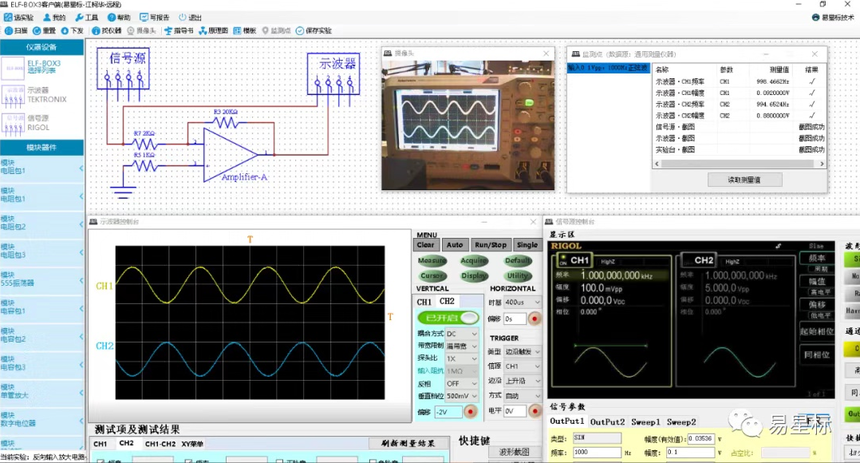Open the 垂直档位 500mV dropdown

pos(463,396)
